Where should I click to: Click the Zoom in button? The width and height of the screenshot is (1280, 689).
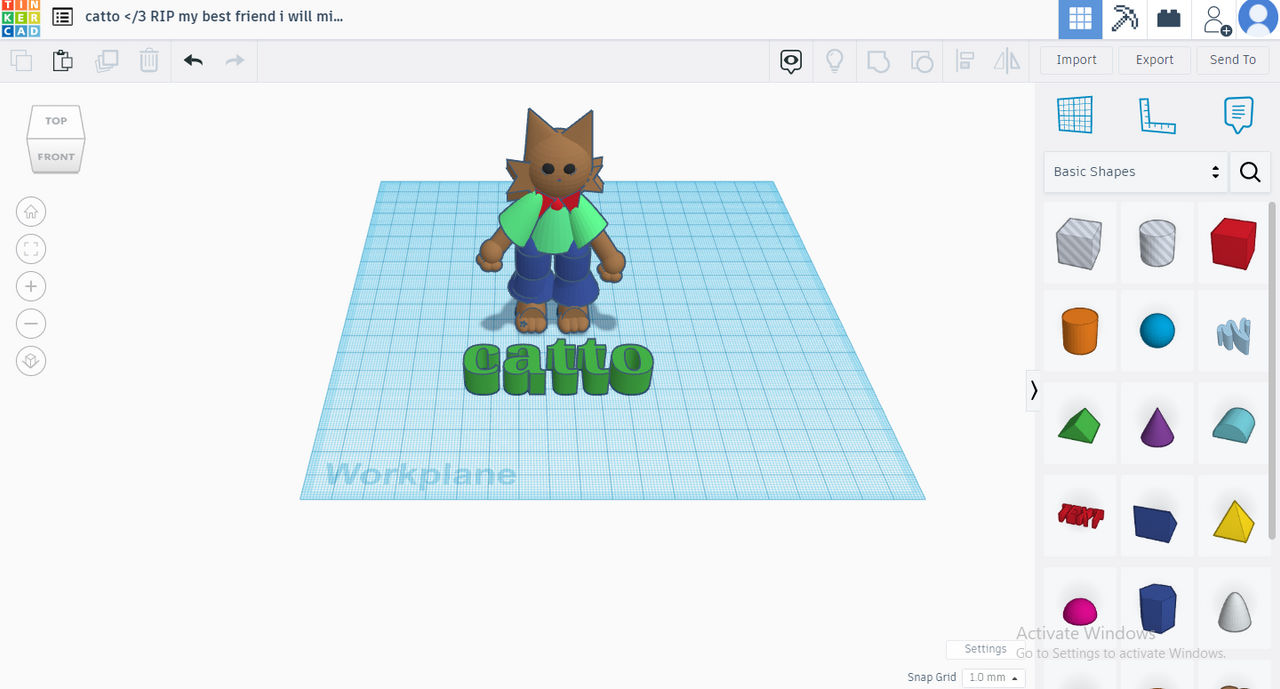point(31,286)
